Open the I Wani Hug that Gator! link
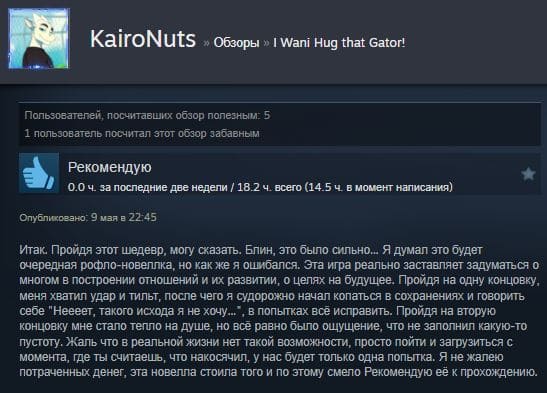This screenshot has width=547, height=393. click(339, 43)
